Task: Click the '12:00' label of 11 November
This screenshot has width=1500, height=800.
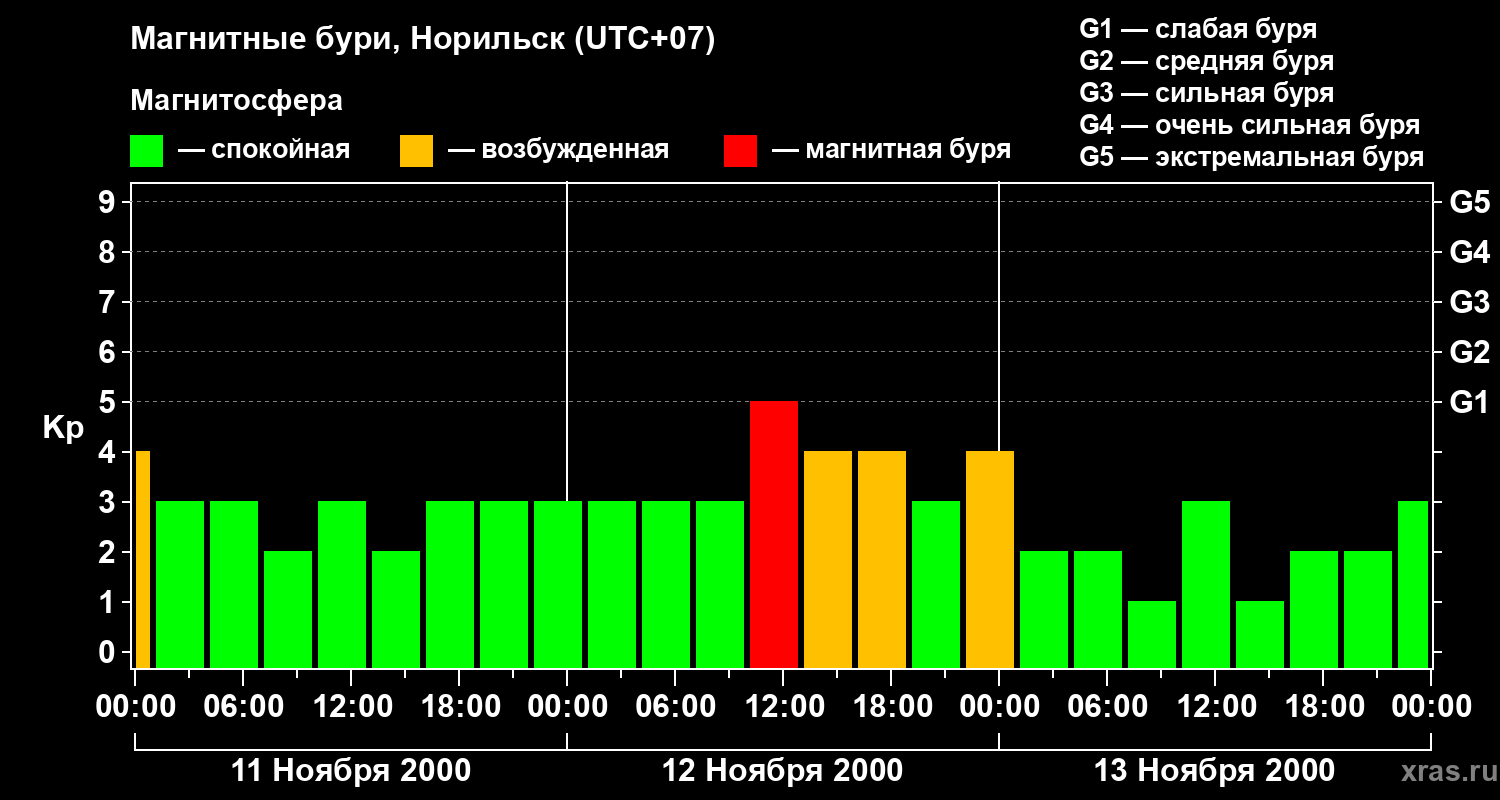Action: [351, 707]
